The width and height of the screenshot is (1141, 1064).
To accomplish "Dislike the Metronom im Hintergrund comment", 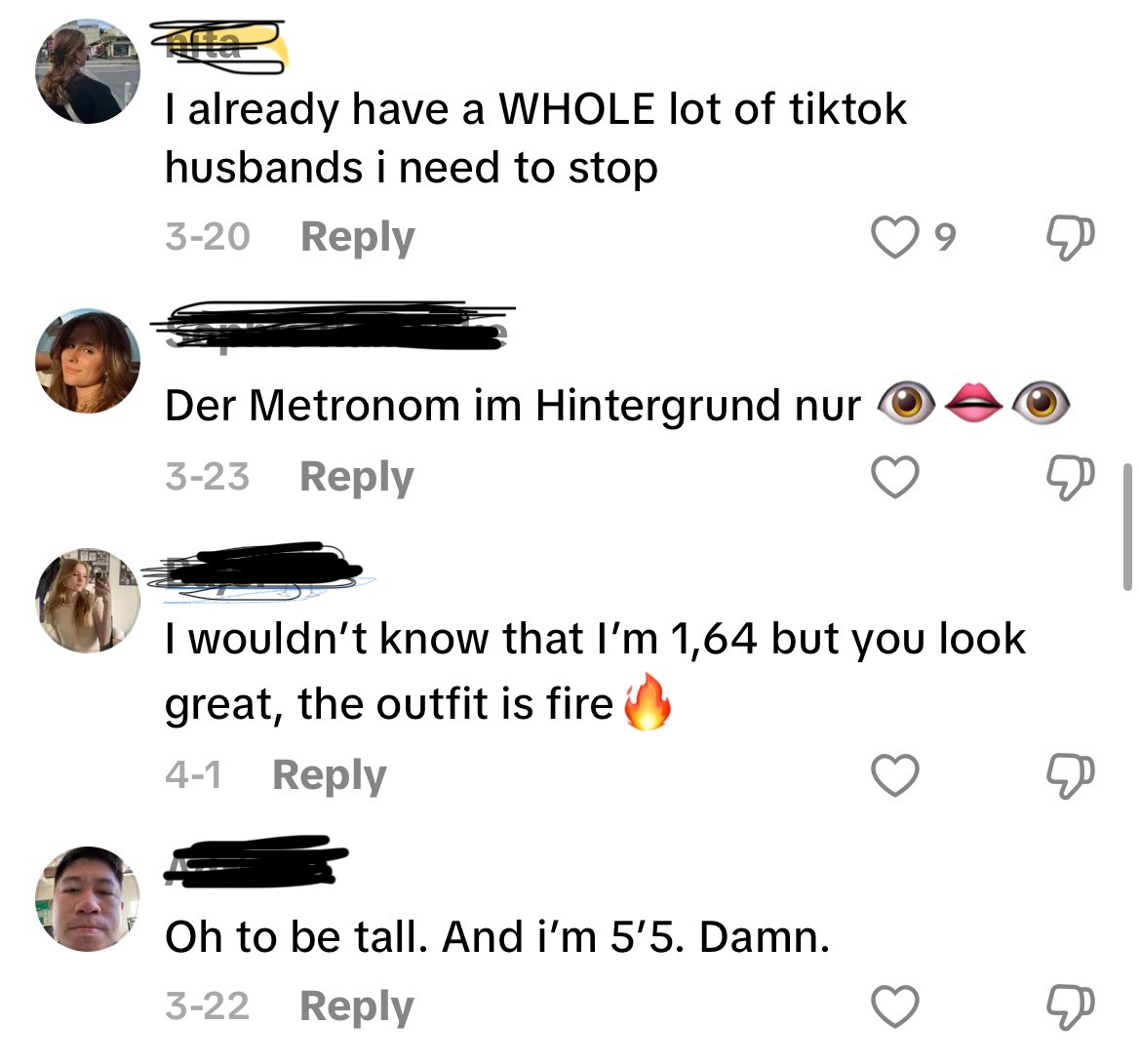I will pyautogui.click(x=1070, y=478).
